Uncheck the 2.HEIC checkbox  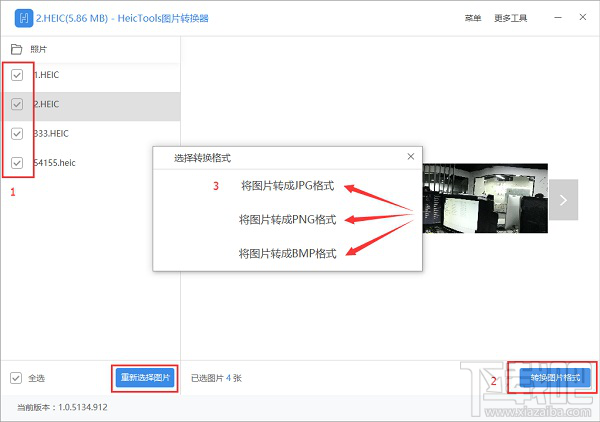point(17,104)
